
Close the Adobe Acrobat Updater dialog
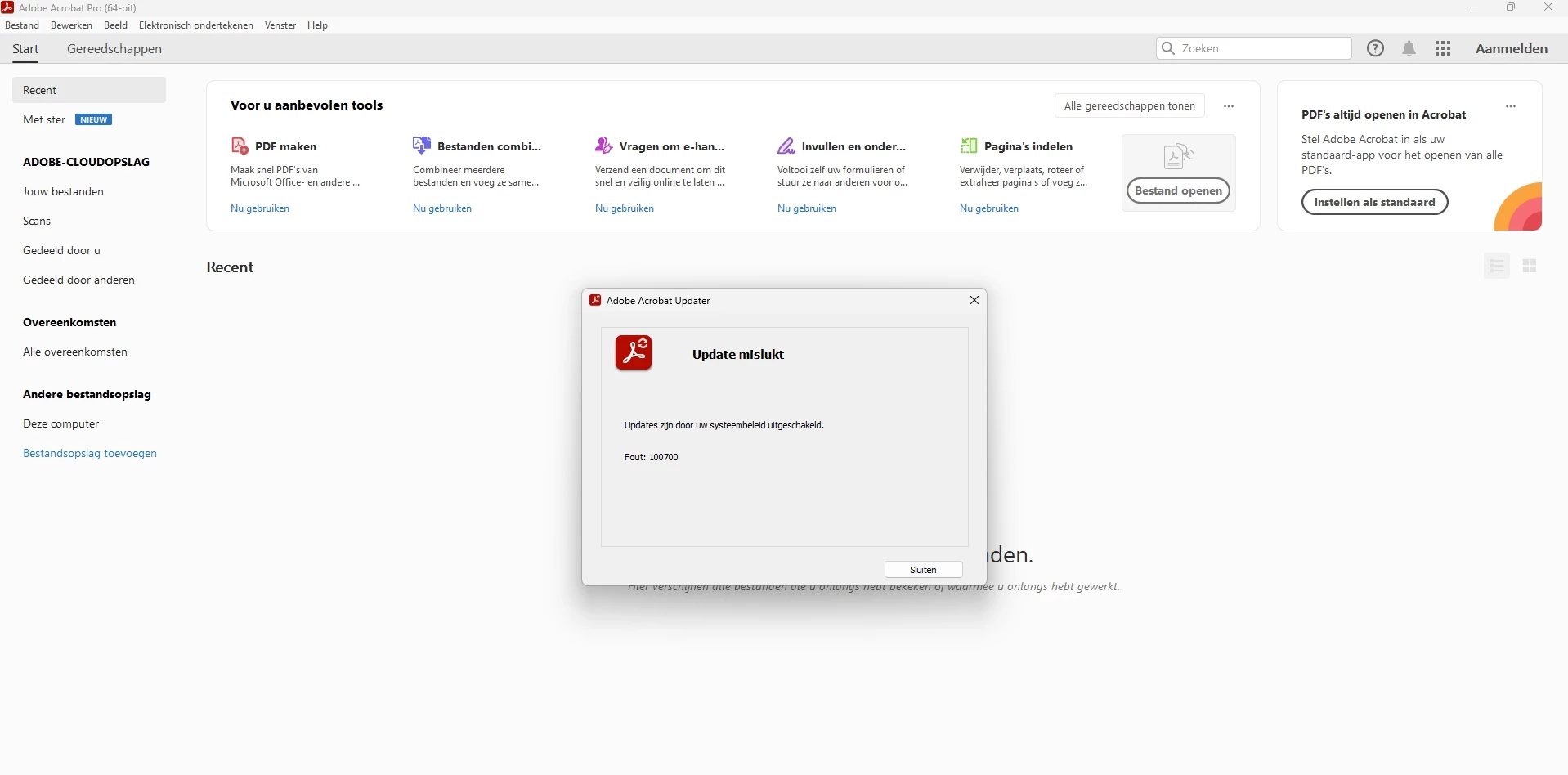pos(974,300)
